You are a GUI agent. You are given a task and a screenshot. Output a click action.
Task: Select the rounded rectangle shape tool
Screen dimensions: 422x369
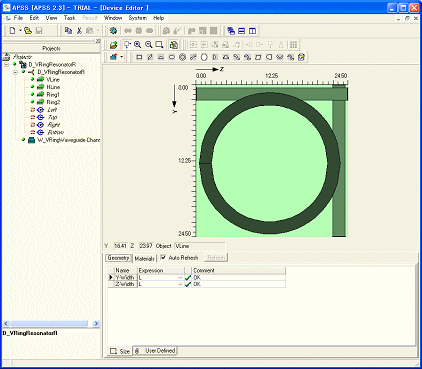click(172, 57)
